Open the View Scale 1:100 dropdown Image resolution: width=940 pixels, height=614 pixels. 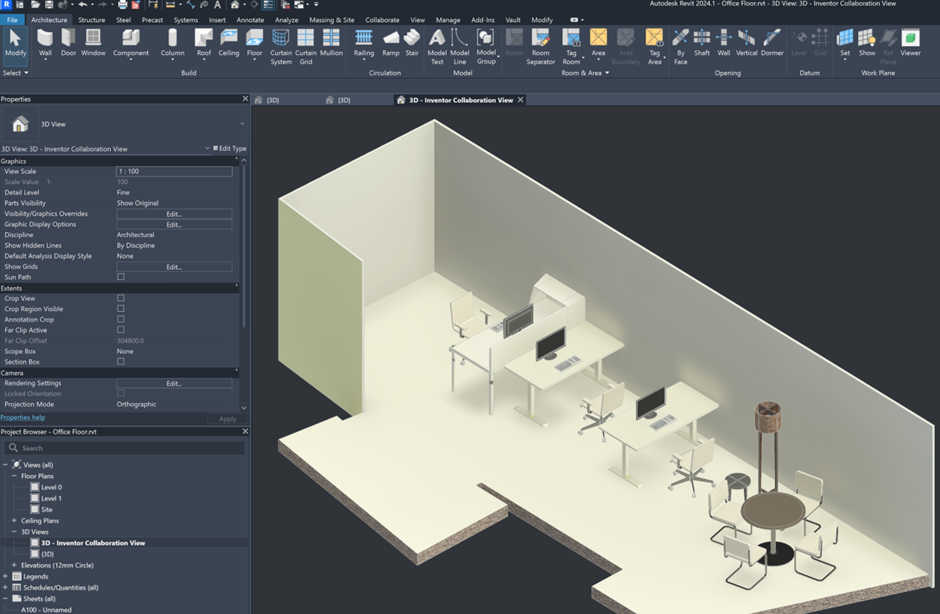pos(174,171)
